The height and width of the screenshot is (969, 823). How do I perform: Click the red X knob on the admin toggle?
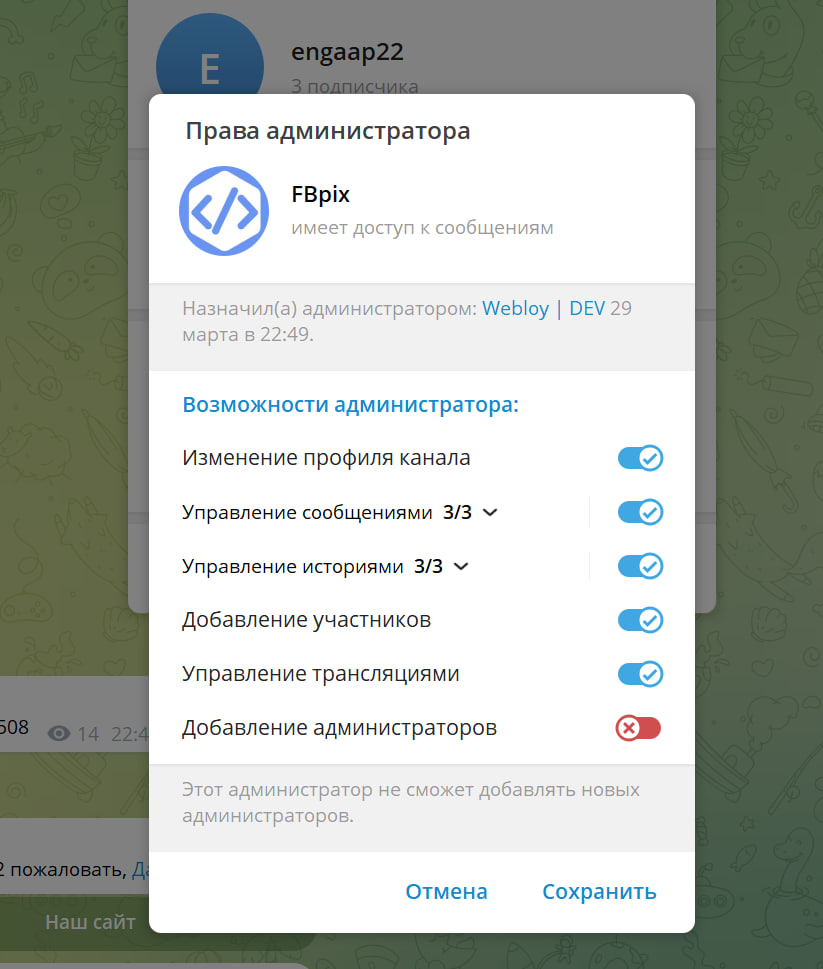628,728
